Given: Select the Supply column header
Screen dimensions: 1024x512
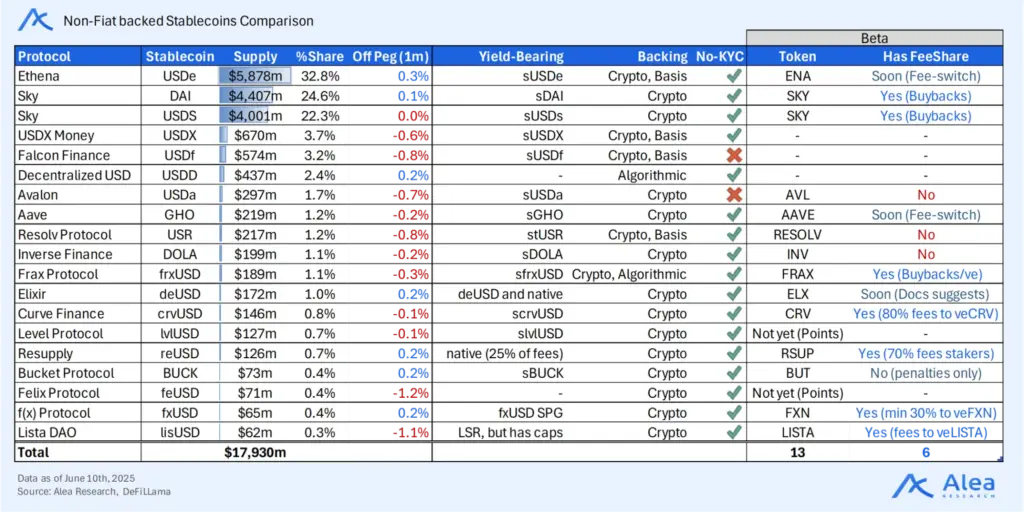Looking at the screenshot, I should pyautogui.click(x=255, y=56).
